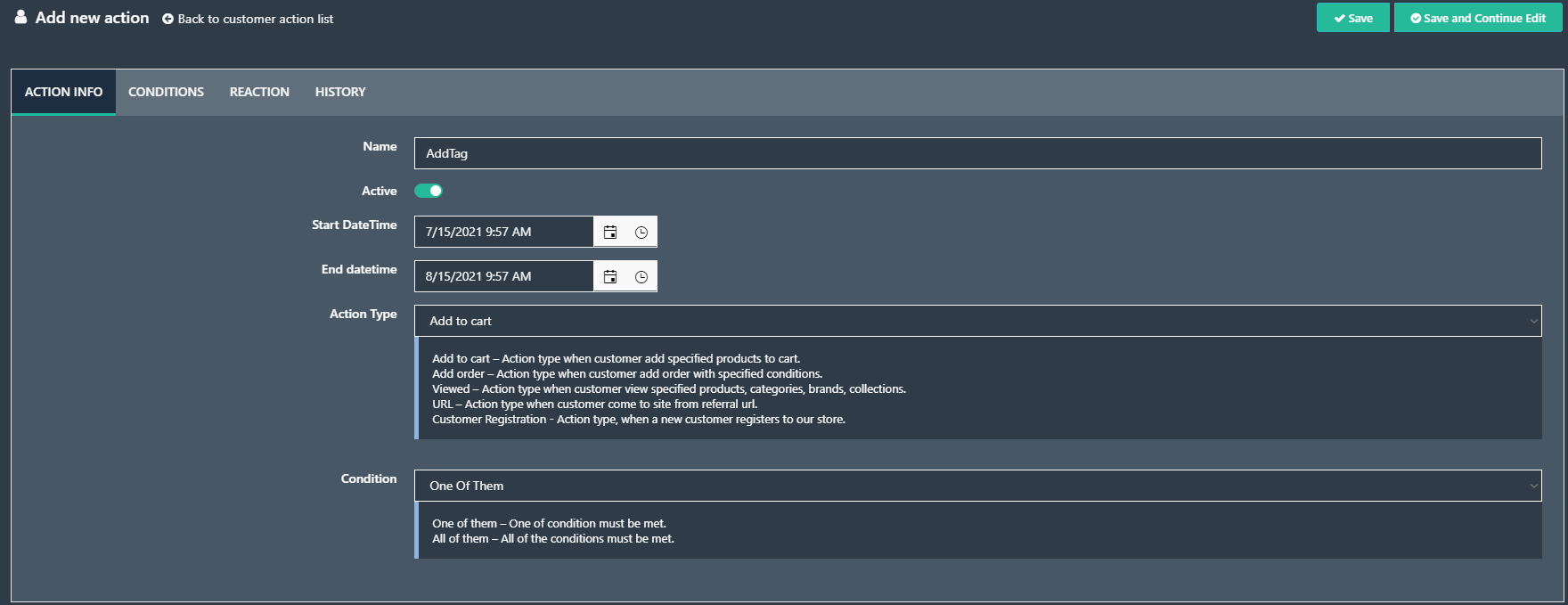Viewport: 1568px width, 605px height.
Task: Click the 'Customer Registration - Action type' description
Action: [x=639, y=419]
